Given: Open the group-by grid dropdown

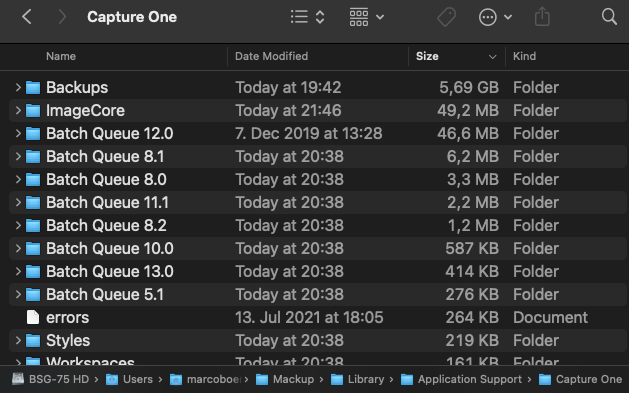Looking at the screenshot, I should point(366,17).
